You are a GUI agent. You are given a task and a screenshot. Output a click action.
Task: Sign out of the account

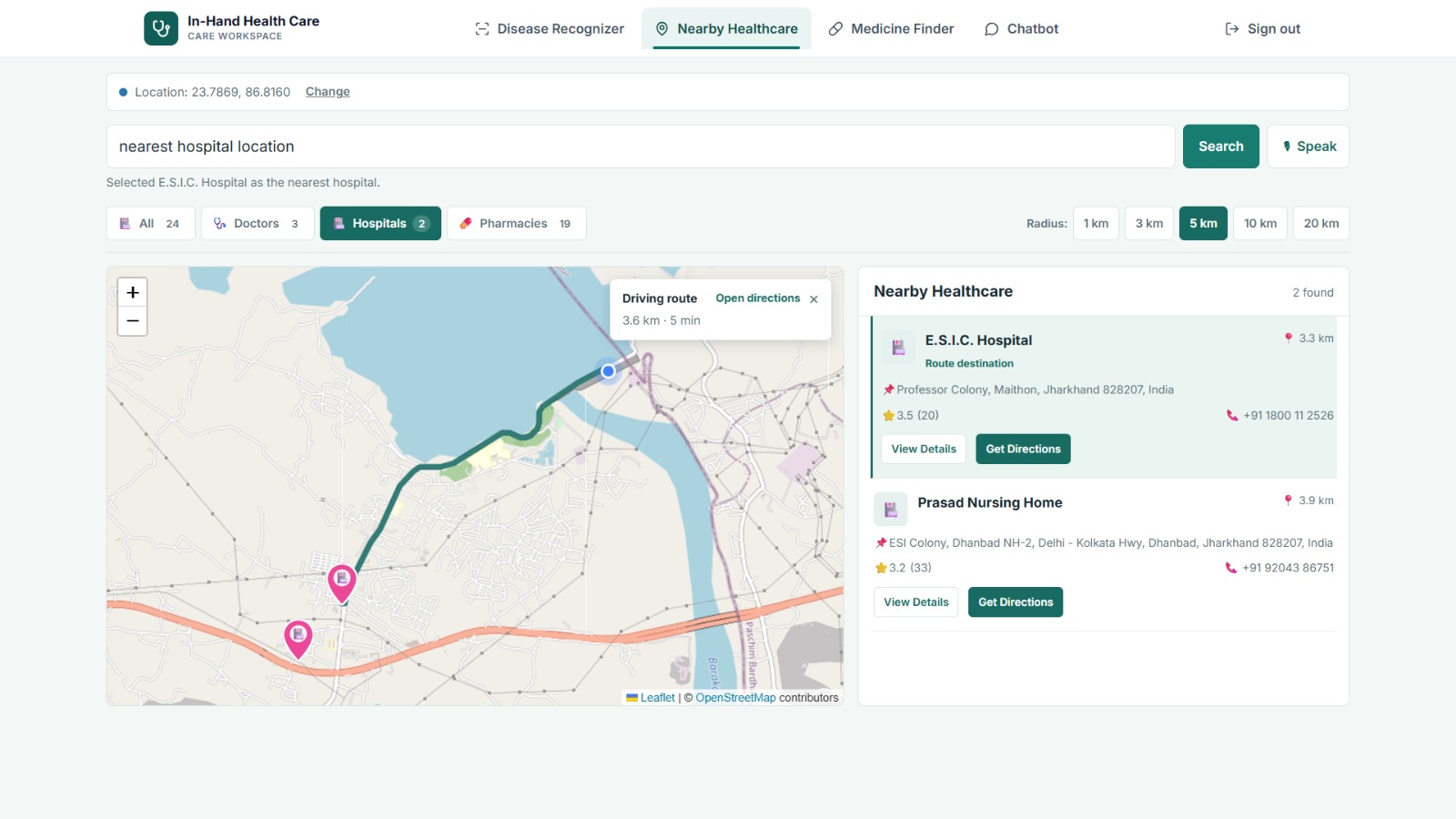tap(1262, 29)
